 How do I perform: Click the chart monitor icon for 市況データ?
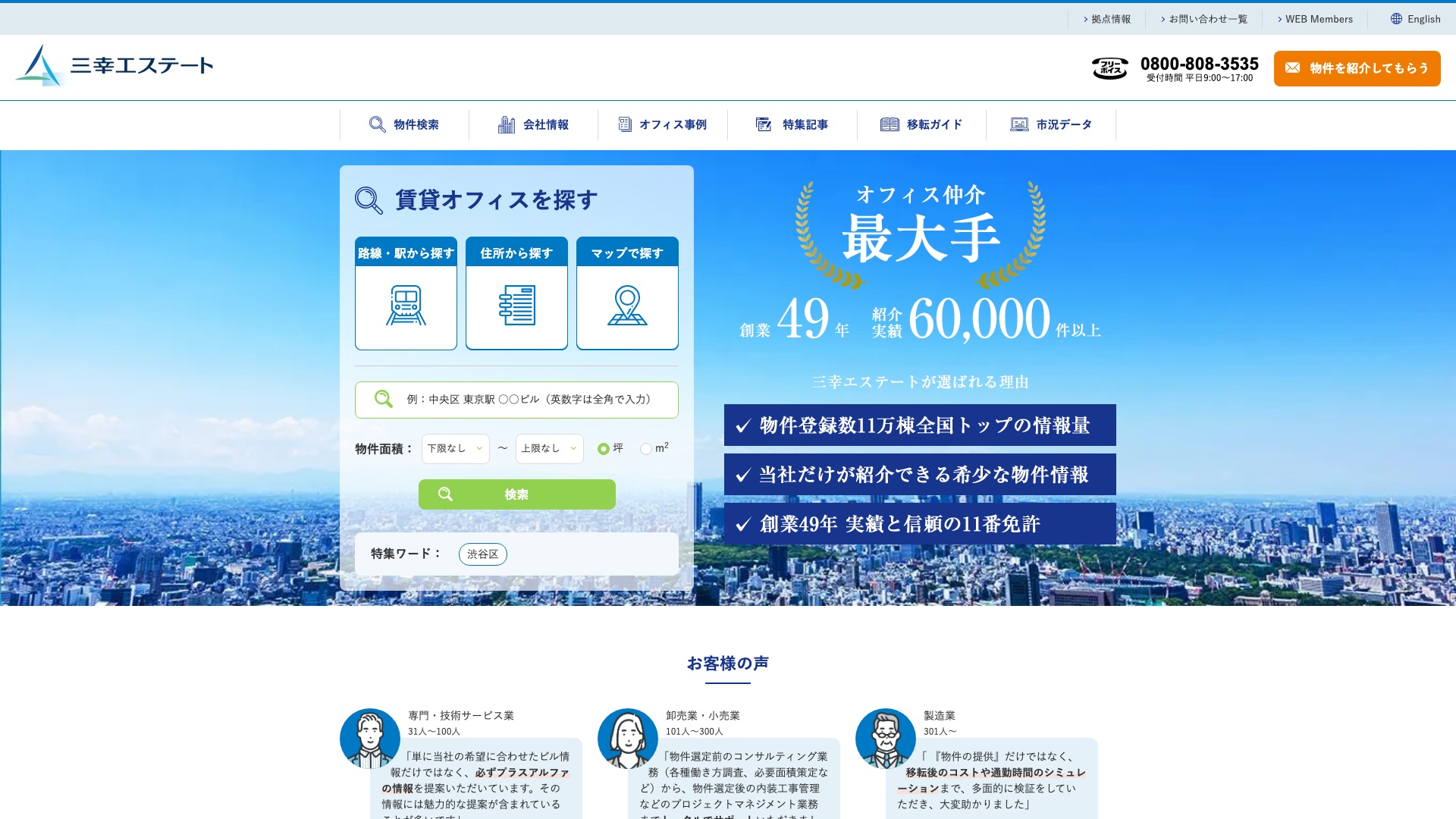tap(1019, 124)
